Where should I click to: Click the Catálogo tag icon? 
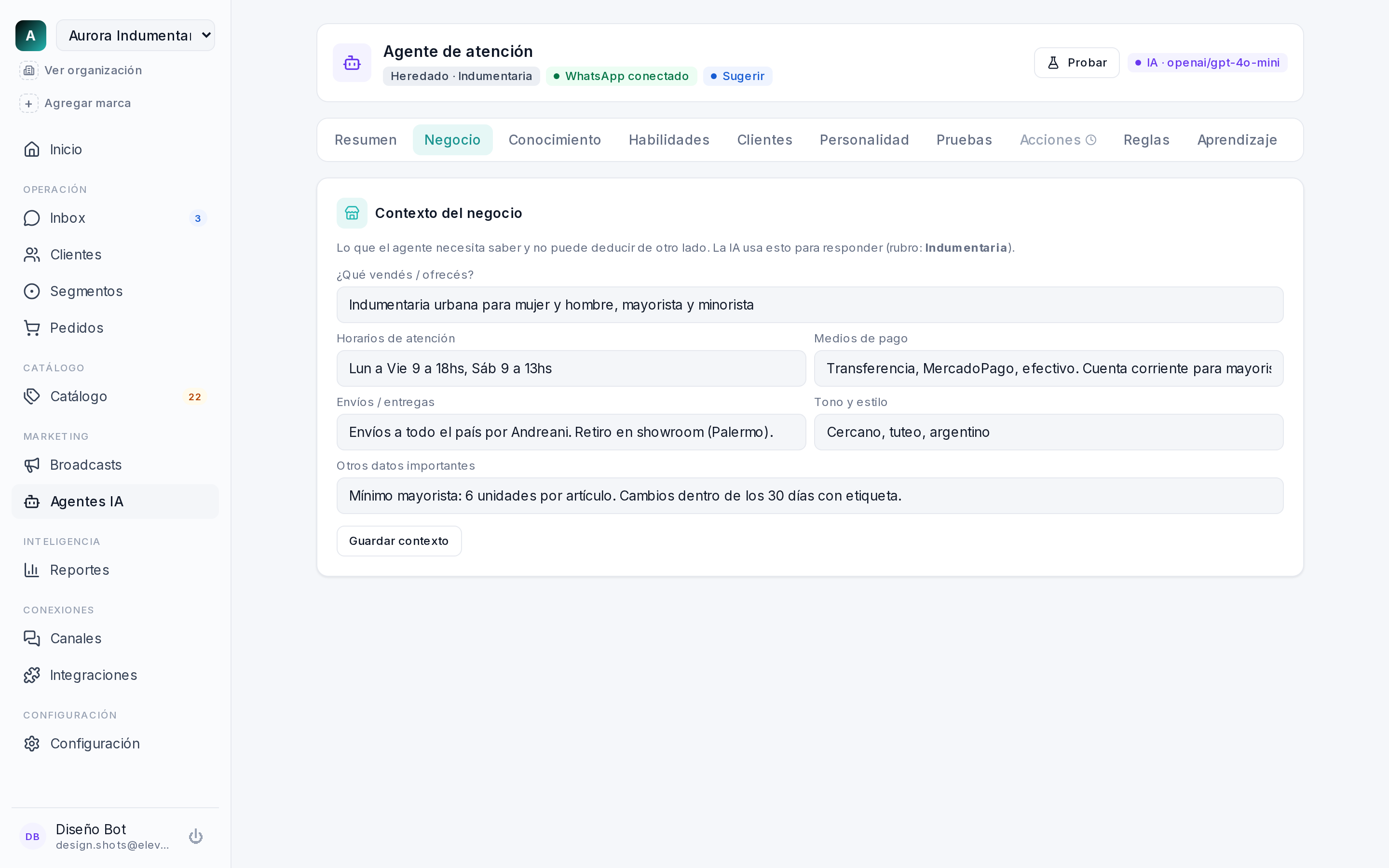(32, 397)
